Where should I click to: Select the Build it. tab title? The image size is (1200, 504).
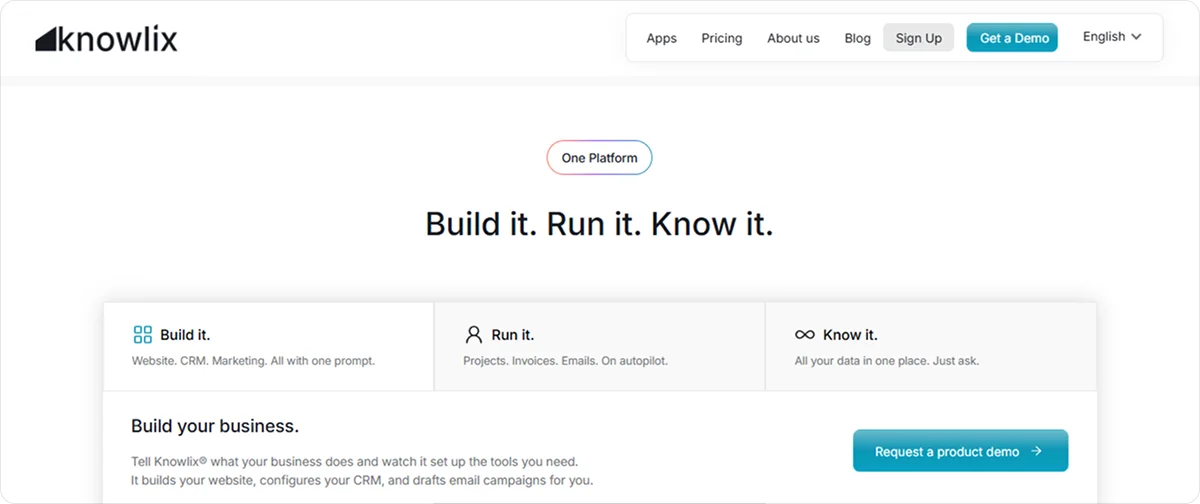(x=185, y=335)
